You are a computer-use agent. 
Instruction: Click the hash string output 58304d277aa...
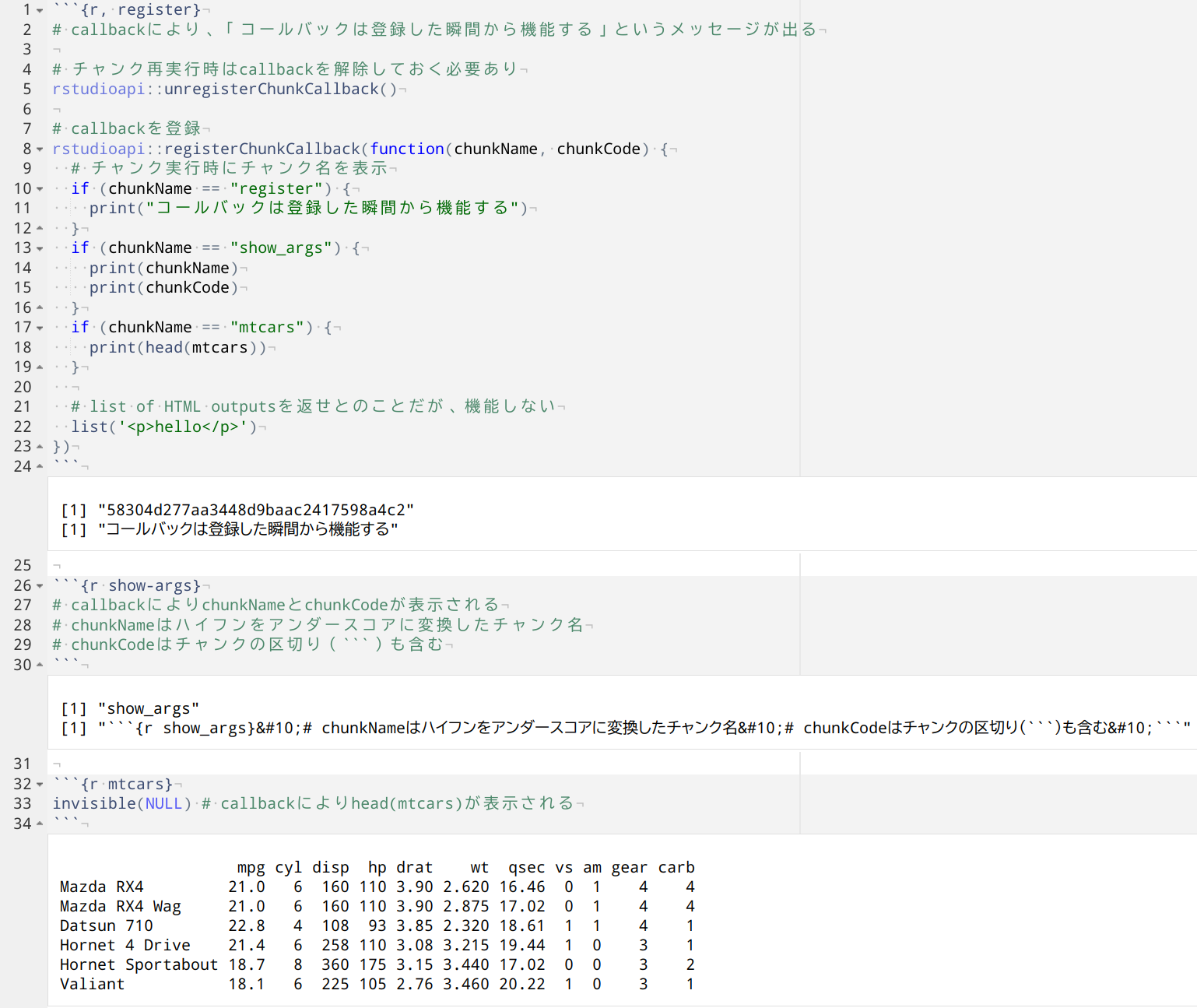point(255,510)
